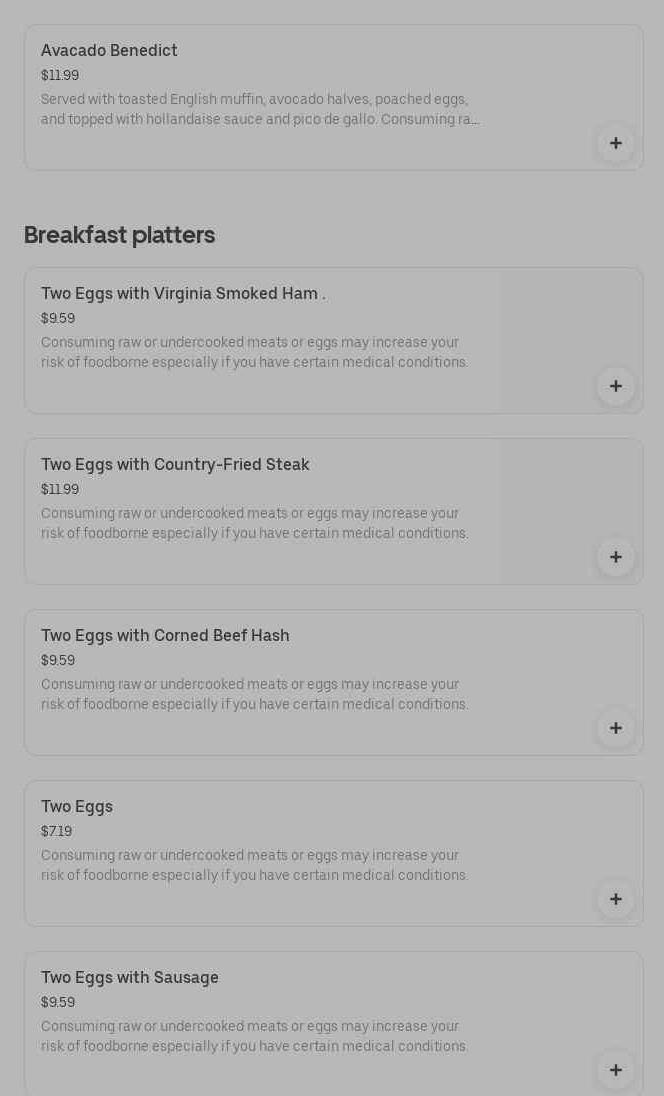Click plus icon for Two Eggs with Virginia Smoked Ham
This screenshot has width=664, height=1096.
click(x=615, y=386)
